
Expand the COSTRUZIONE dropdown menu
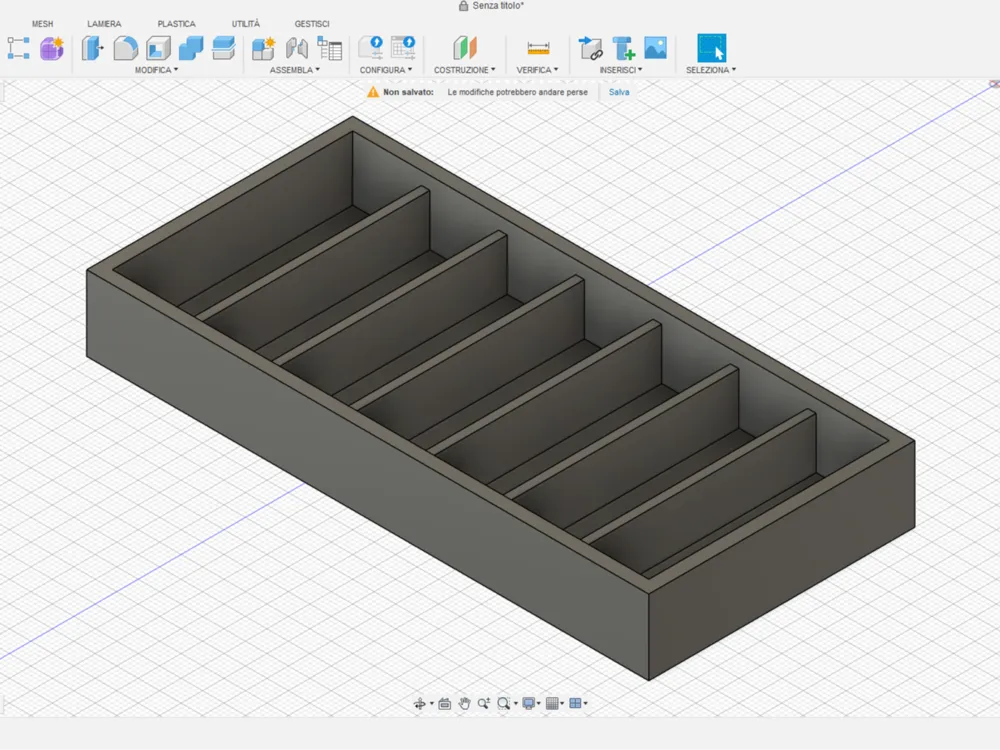pos(464,70)
